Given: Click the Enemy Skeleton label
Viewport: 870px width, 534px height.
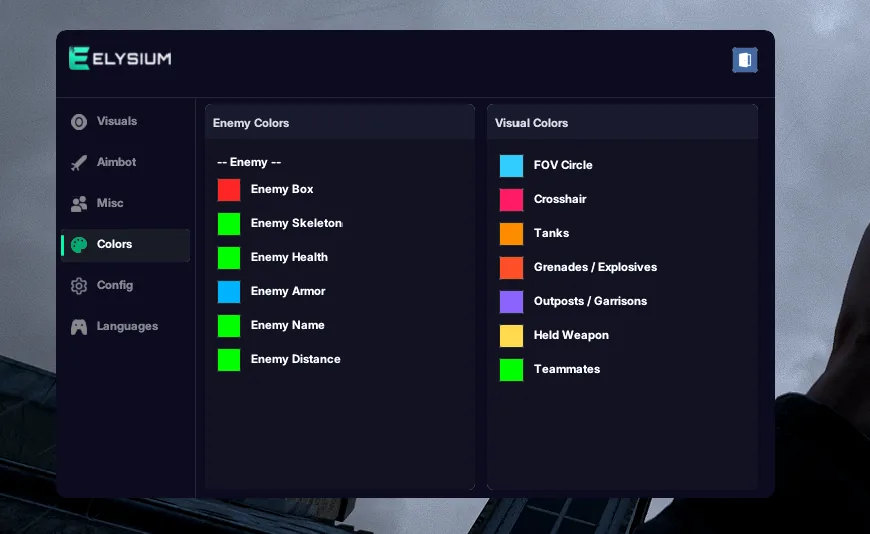Looking at the screenshot, I should (x=296, y=223).
